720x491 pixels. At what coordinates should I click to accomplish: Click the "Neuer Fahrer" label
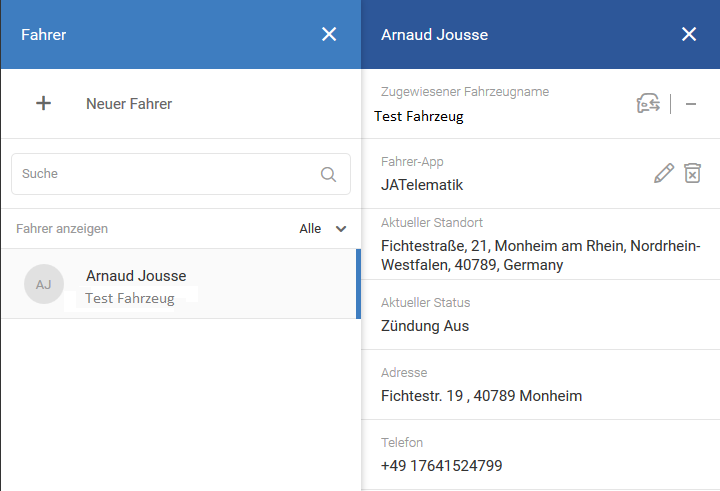[129, 104]
